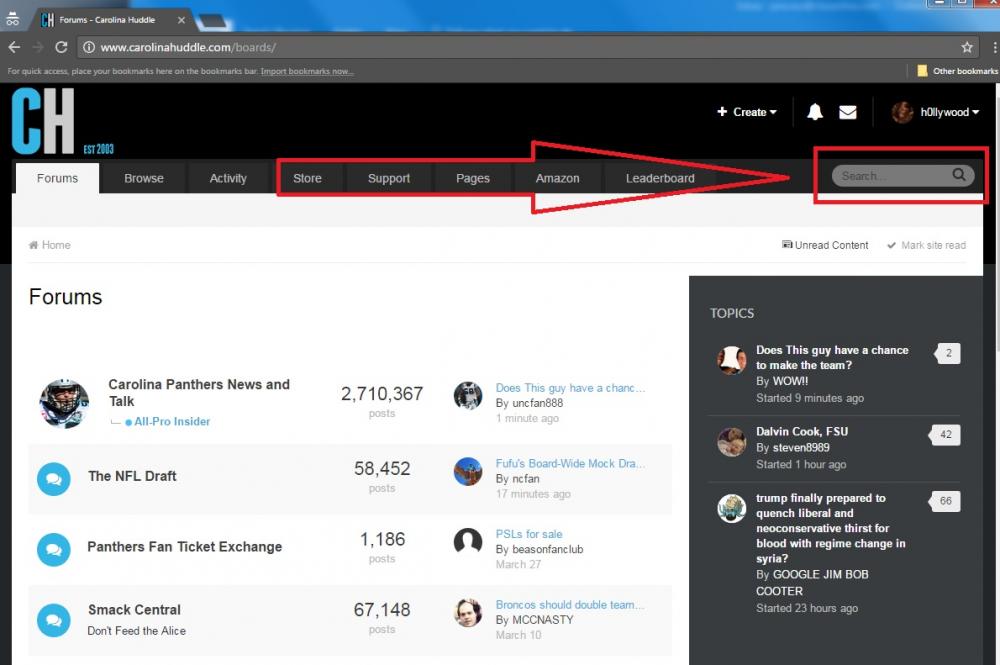This screenshot has height=665, width=1000.
Task: Open the Leaderboard tab
Action: 660,179
